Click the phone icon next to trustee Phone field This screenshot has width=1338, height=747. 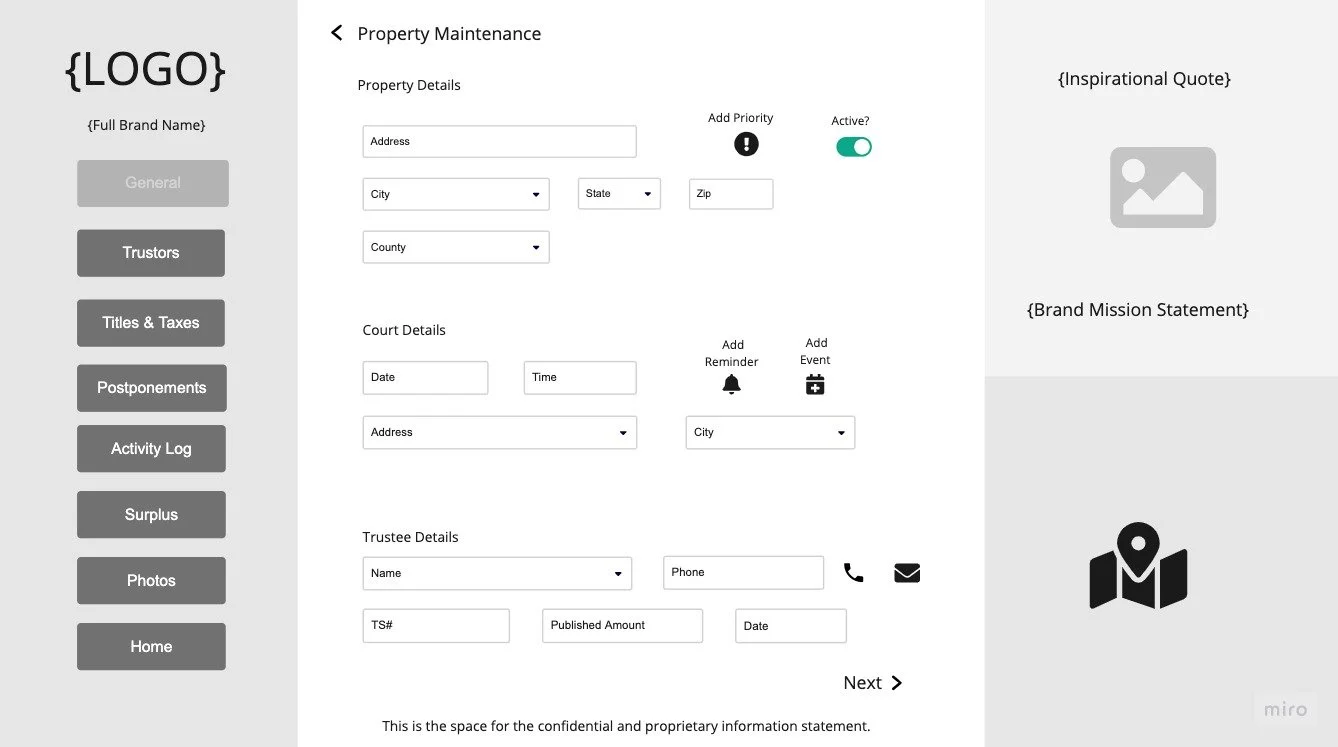(x=853, y=572)
